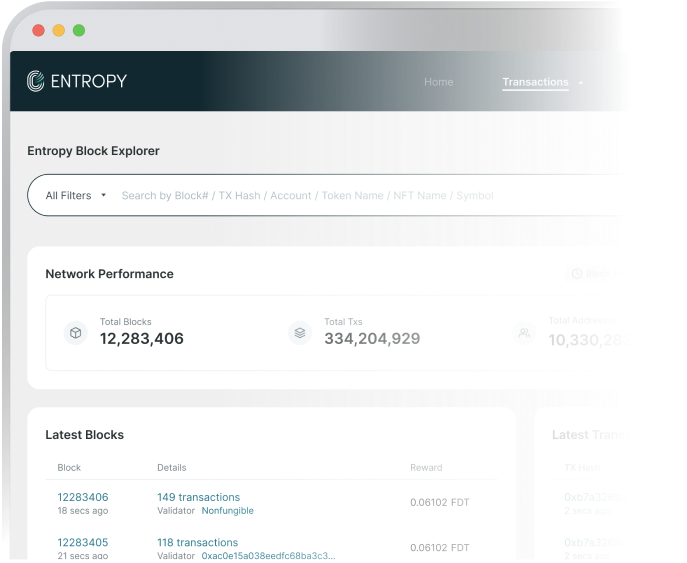Click the Details column header

click(172, 467)
